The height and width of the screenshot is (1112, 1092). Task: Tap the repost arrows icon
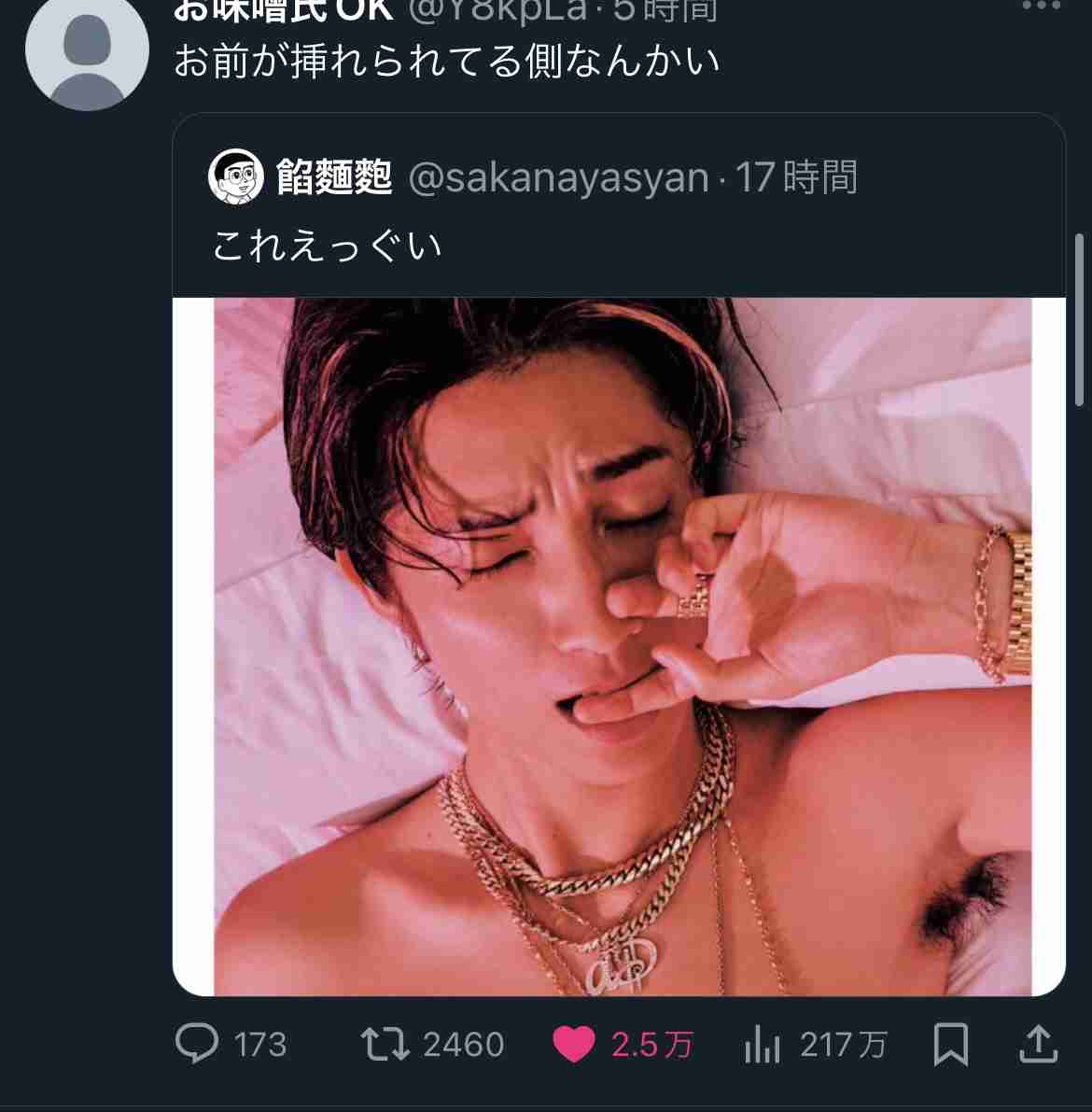385,1044
